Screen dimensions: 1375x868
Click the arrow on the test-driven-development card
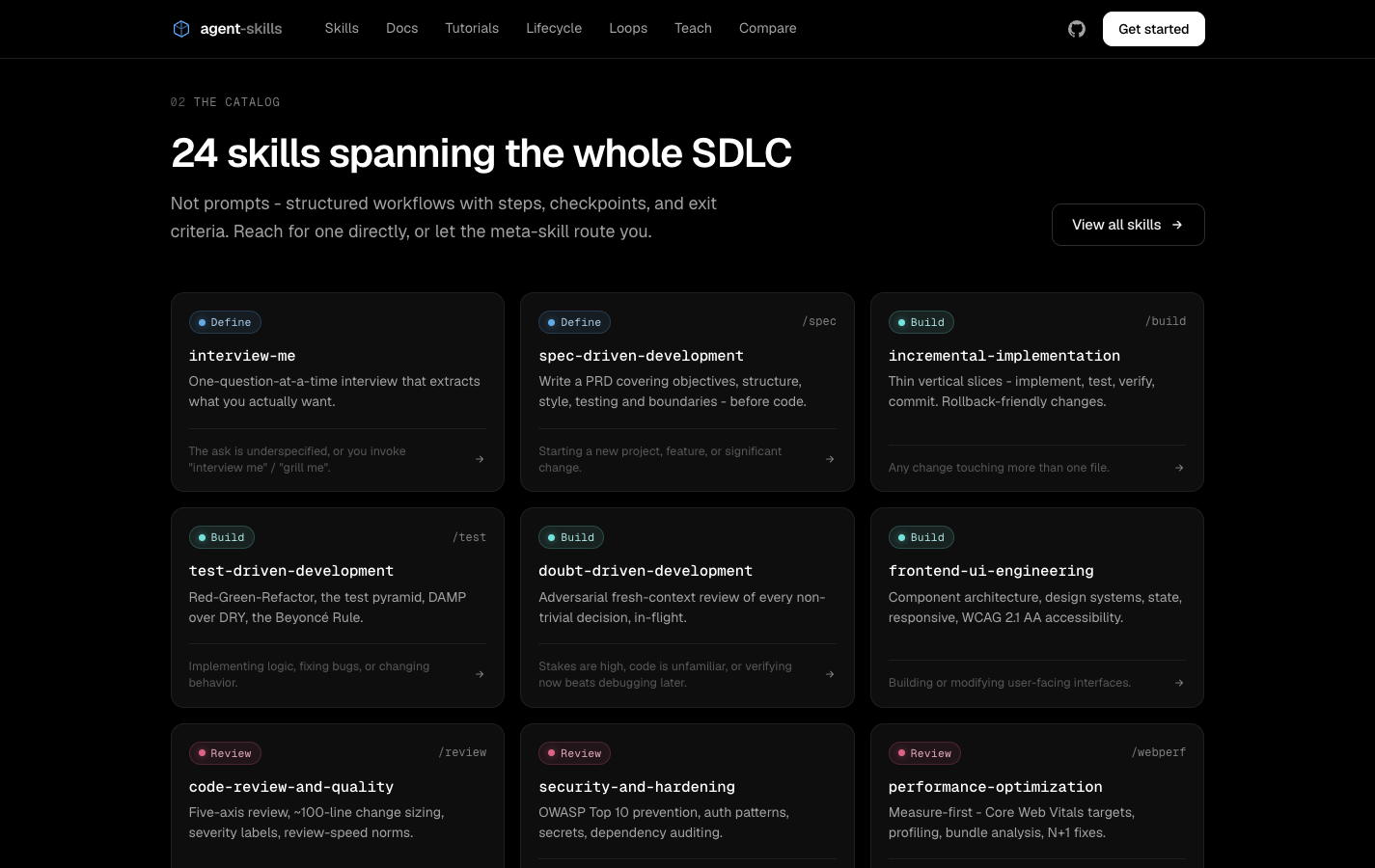coord(480,674)
